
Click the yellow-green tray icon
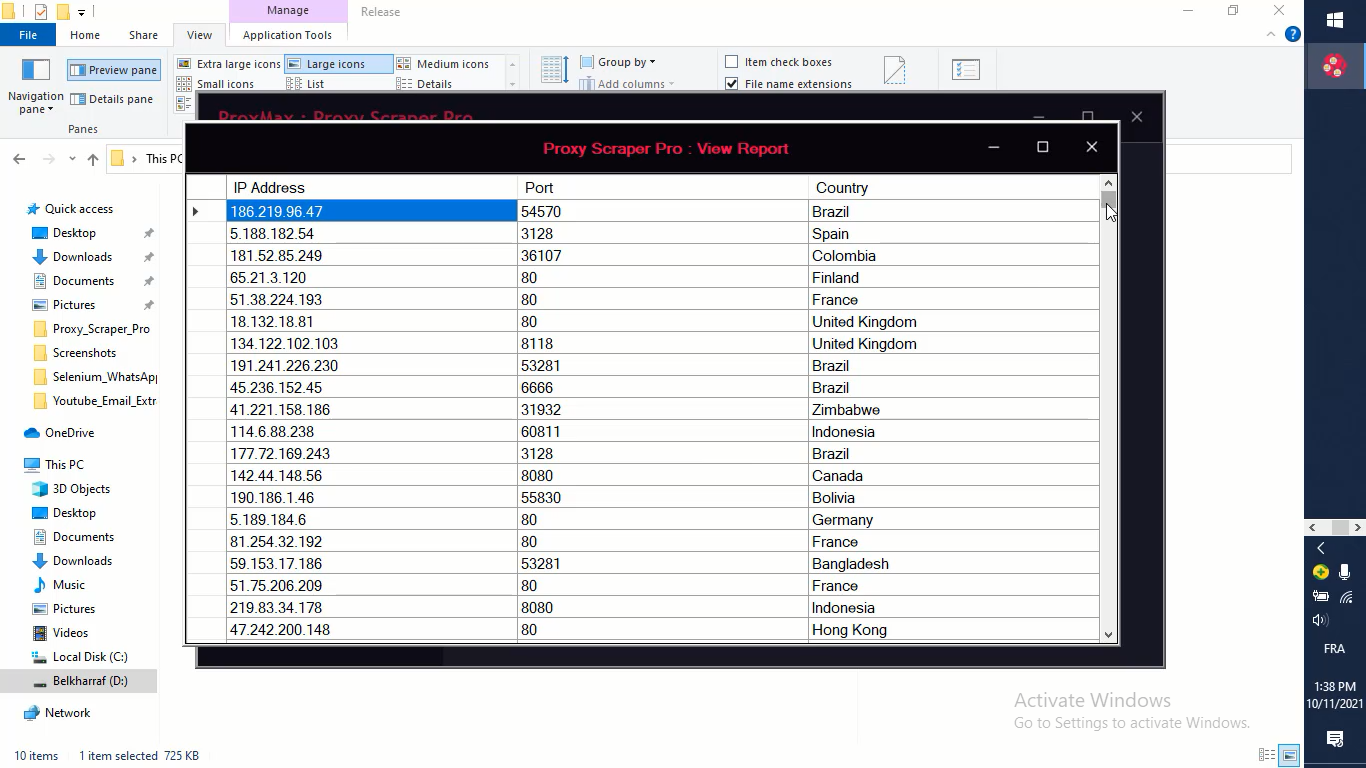(x=1321, y=572)
